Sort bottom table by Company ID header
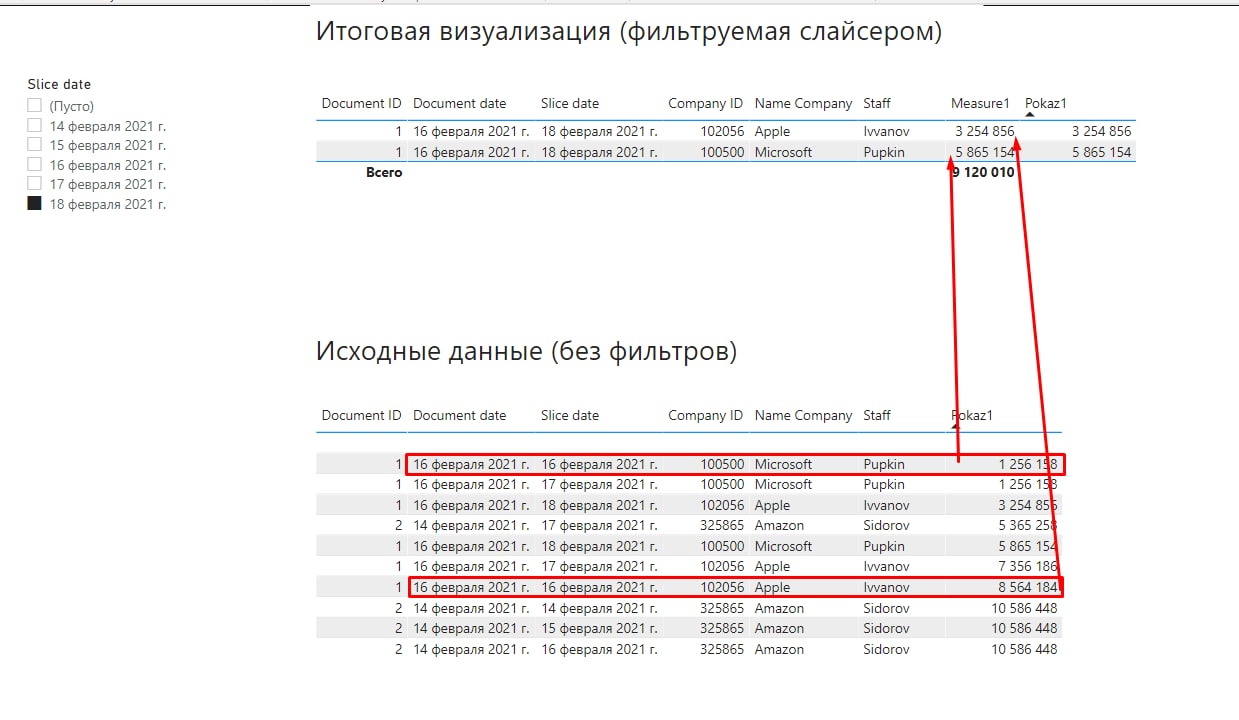This screenshot has height=720, width=1239. tap(706, 415)
